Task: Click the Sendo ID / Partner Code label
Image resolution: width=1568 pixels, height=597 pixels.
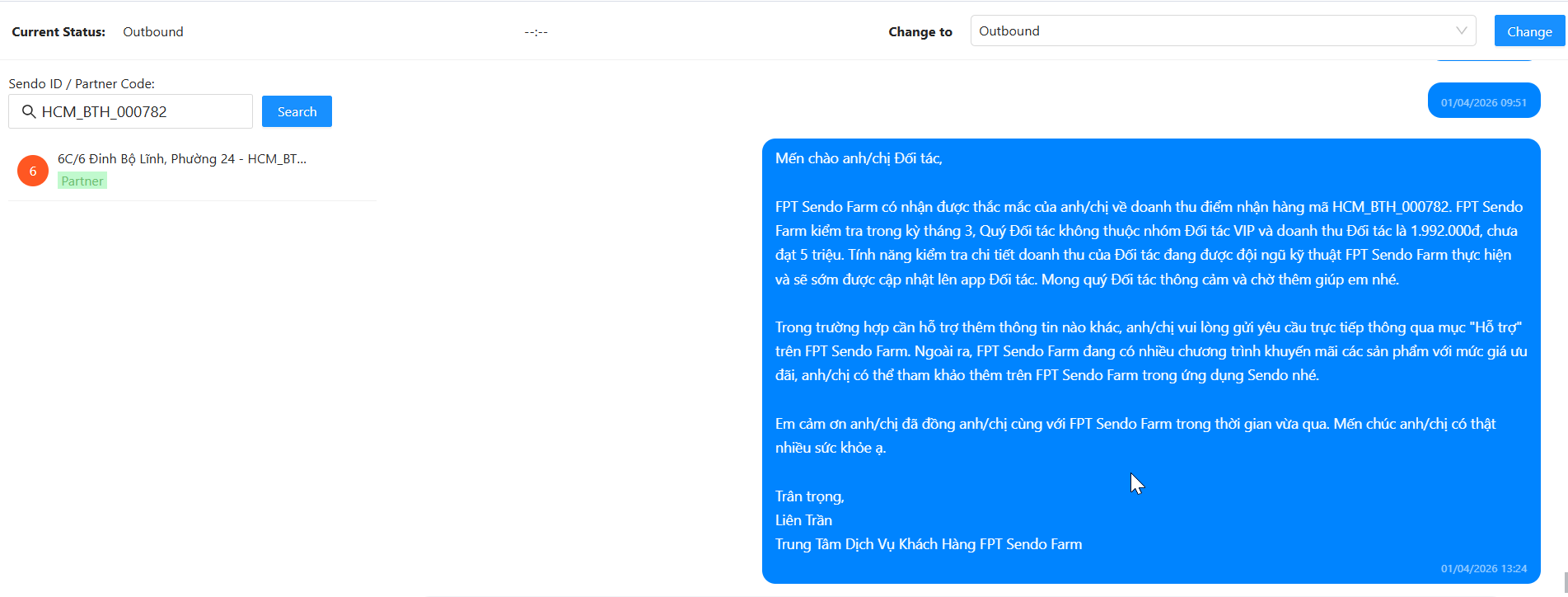Action: (82, 83)
